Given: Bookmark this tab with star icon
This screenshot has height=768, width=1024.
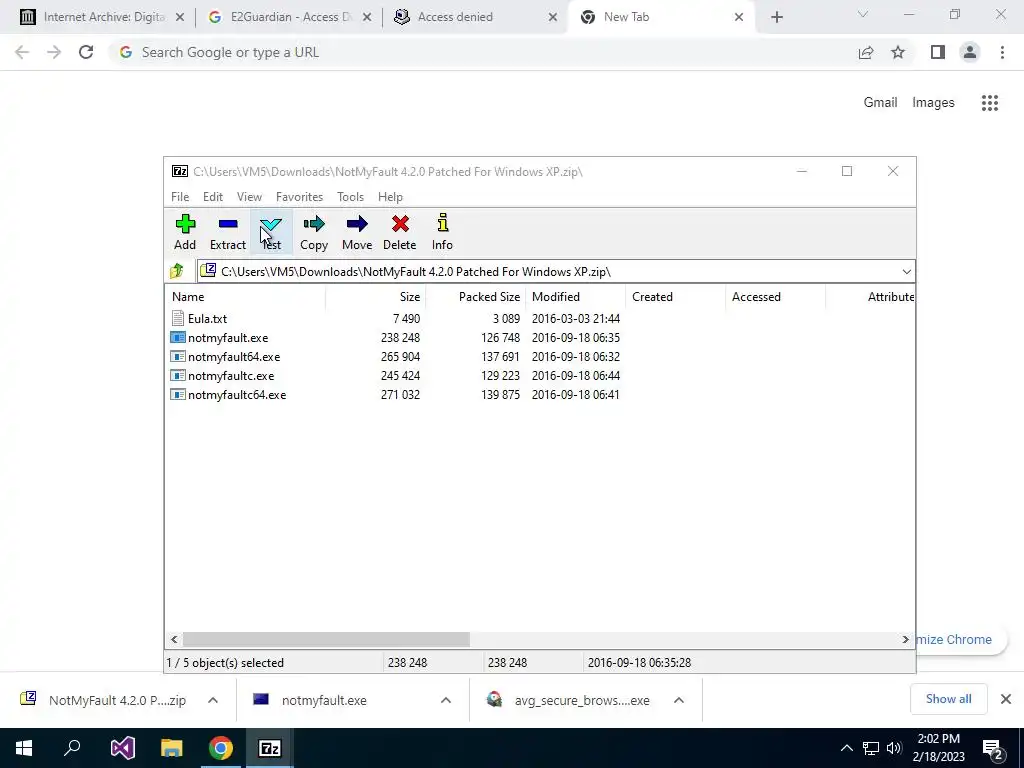Looking at the screenshot, I should [898, 52].
